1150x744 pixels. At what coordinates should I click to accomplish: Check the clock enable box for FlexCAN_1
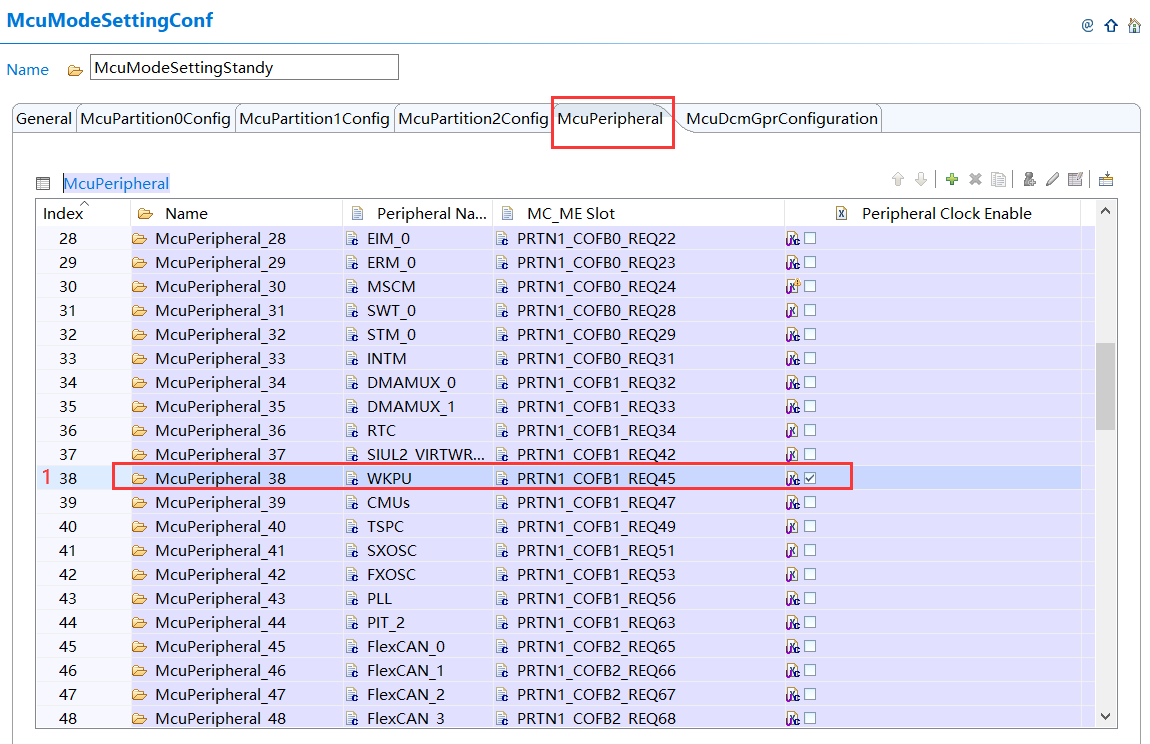click(810, 670)
